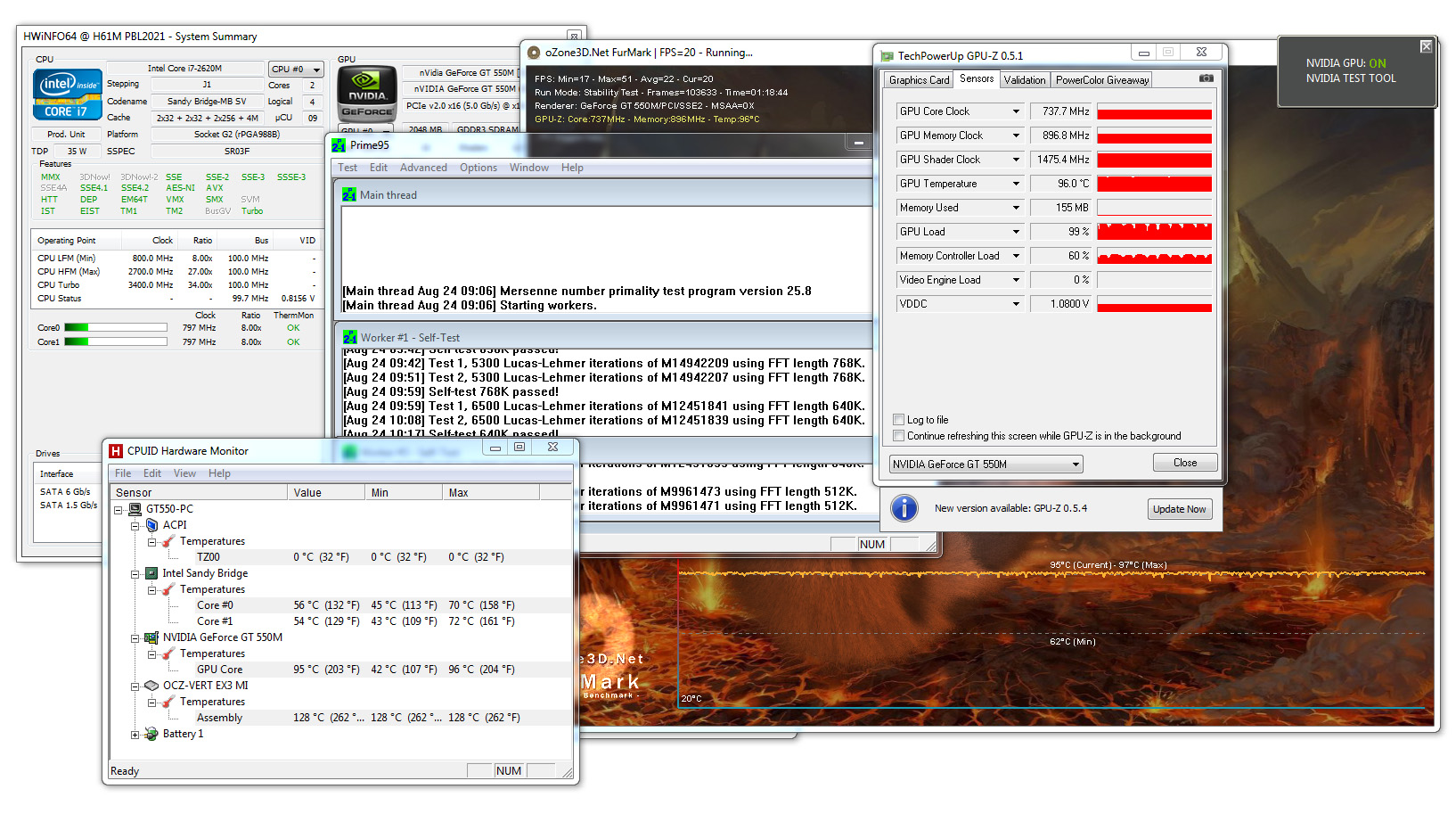Click the GT550-PC computer icon in Hardware Monitor
Viewport: 1456px width, 822px height.
[x=135, y=509]
